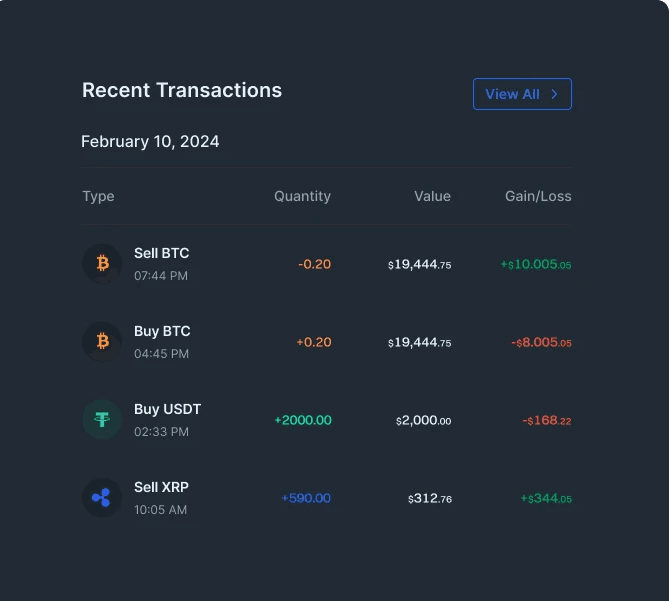Click the chevron arrow inside View All
This screenshot has width=669, height=601.
pyautogui.click(x=554, y=94)
